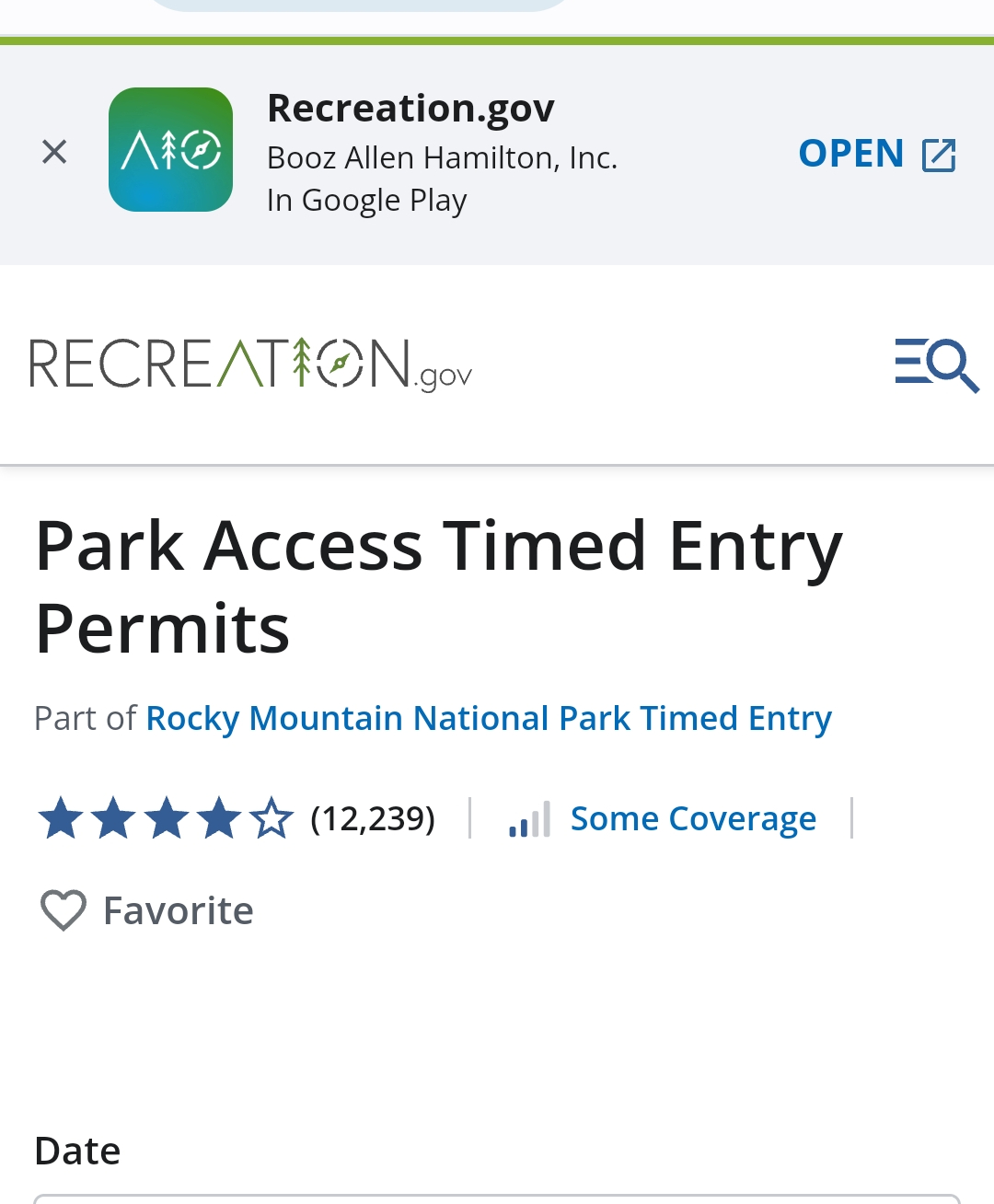Open the Some Coverage details link
Viewport: 994px width, 1204px height.
tap(693, 818)
